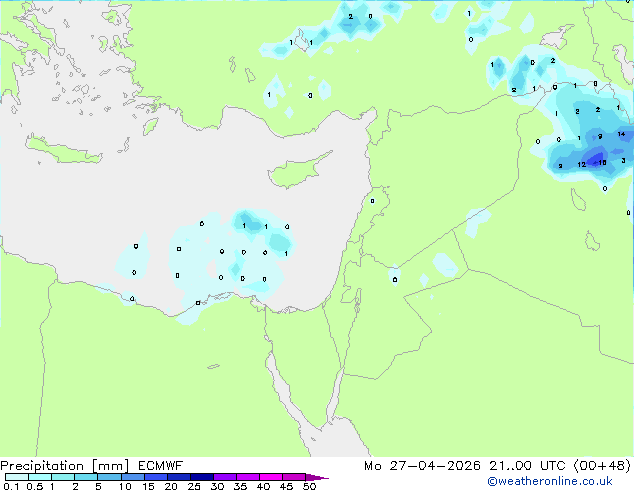Click legend scale label '20'
This screenshot has width=634, height=490.
171,486
